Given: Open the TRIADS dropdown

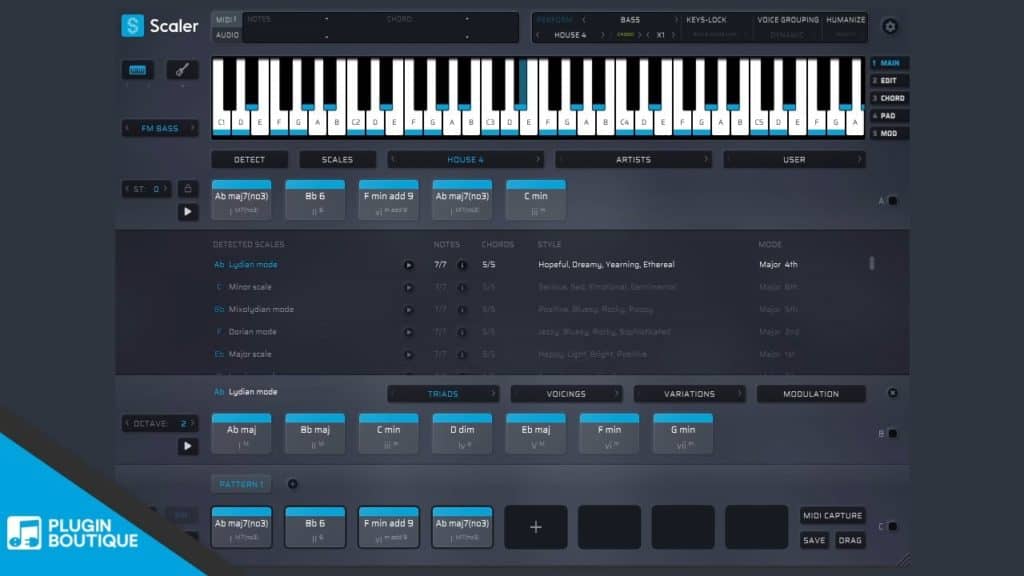Looking at the screenshot, I should 443,393.
